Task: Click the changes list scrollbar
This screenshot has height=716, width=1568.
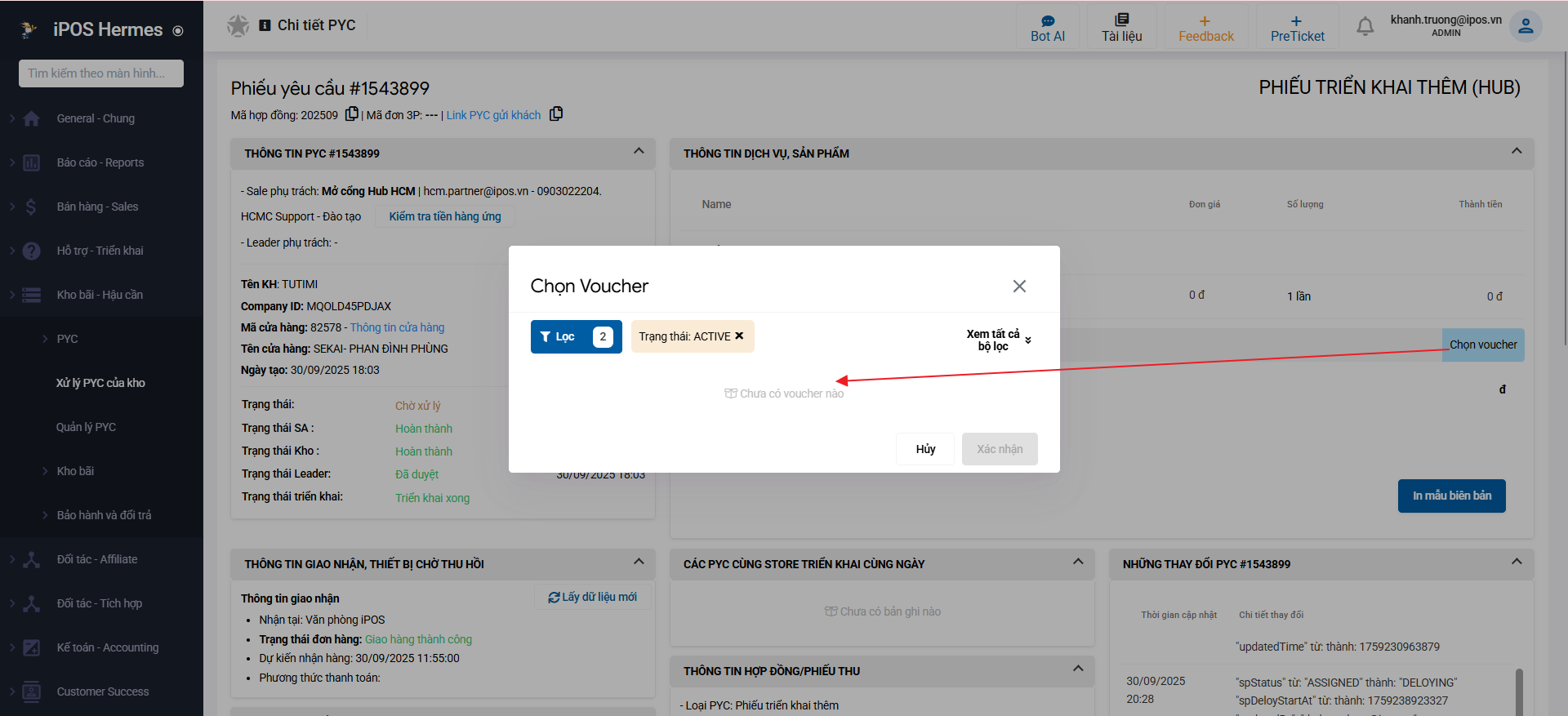Action: 1519,692
